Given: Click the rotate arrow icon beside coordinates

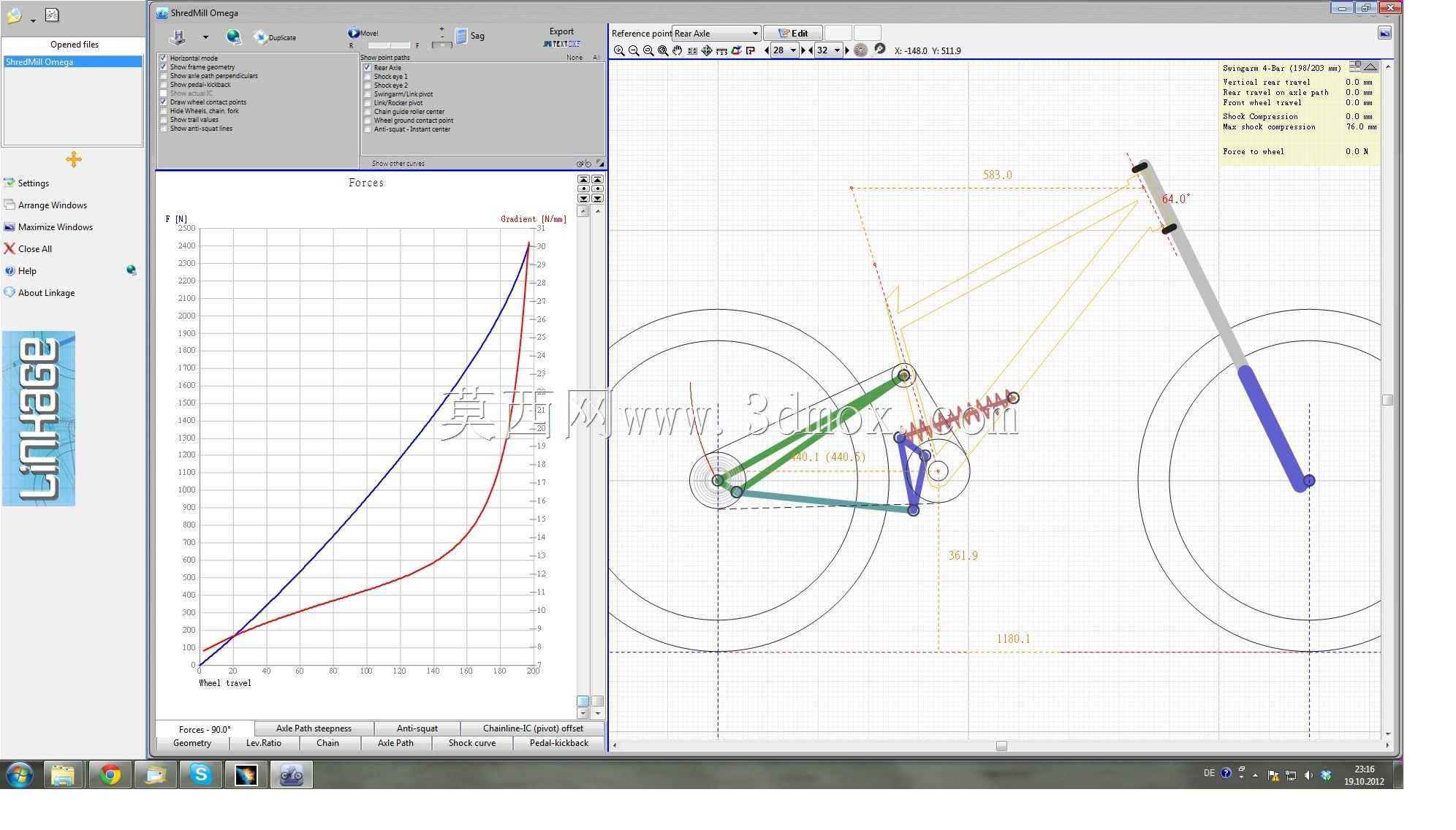Looking at the screenshot, I should (880, 49).
